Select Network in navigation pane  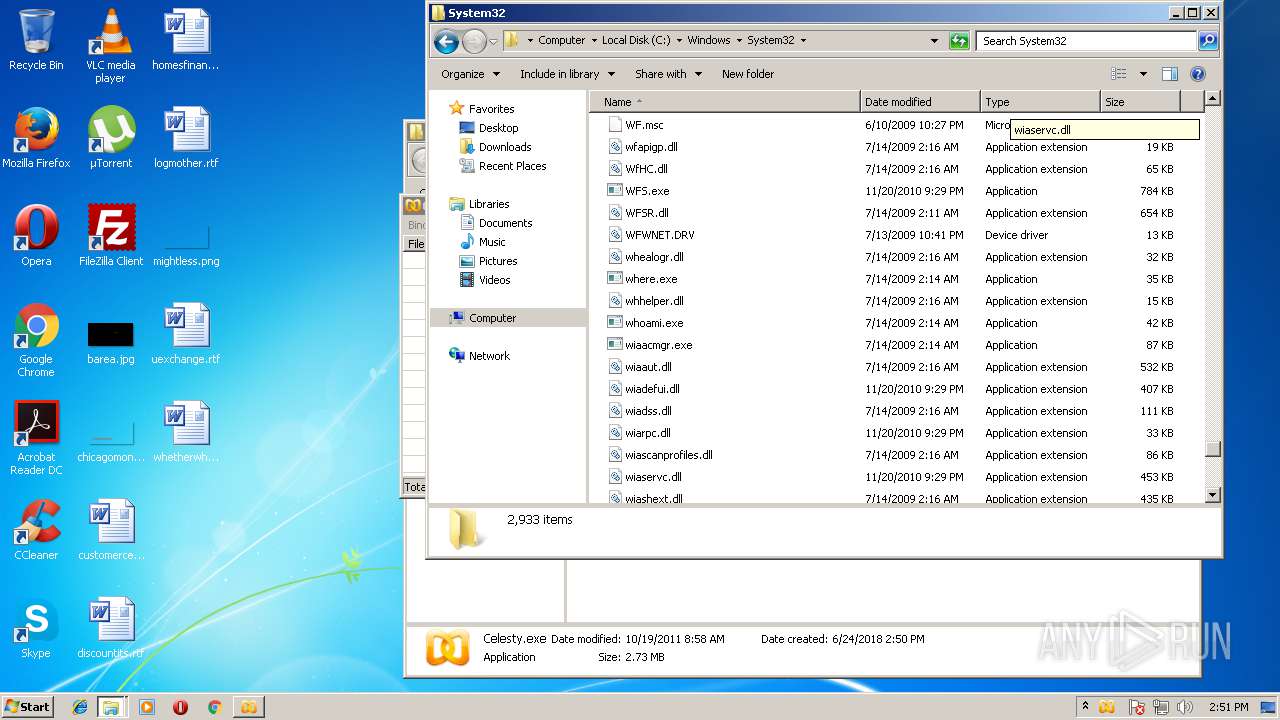489,356
